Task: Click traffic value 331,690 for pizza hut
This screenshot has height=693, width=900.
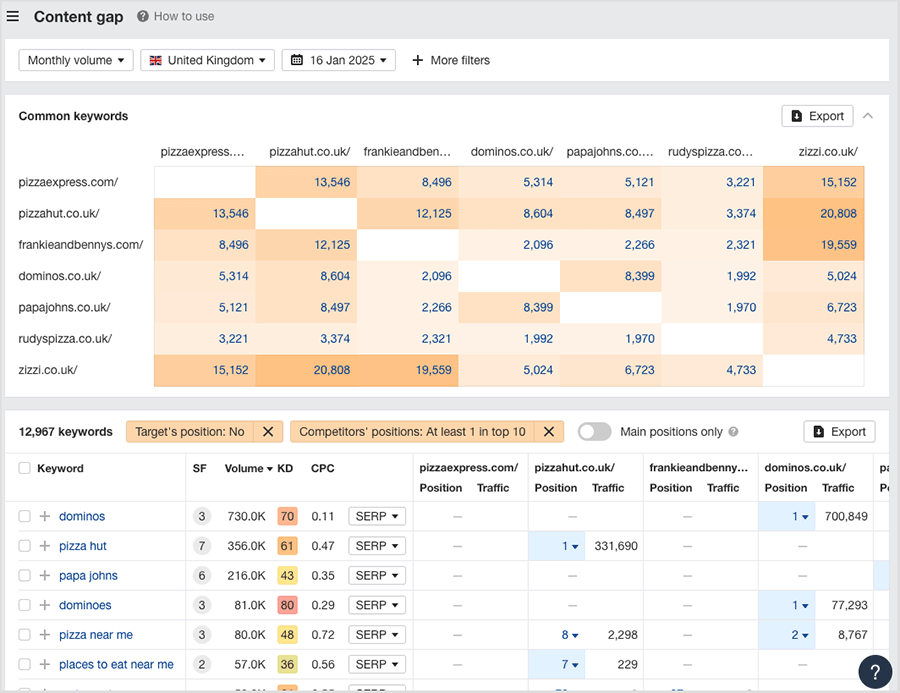Action: coord(616,546)
